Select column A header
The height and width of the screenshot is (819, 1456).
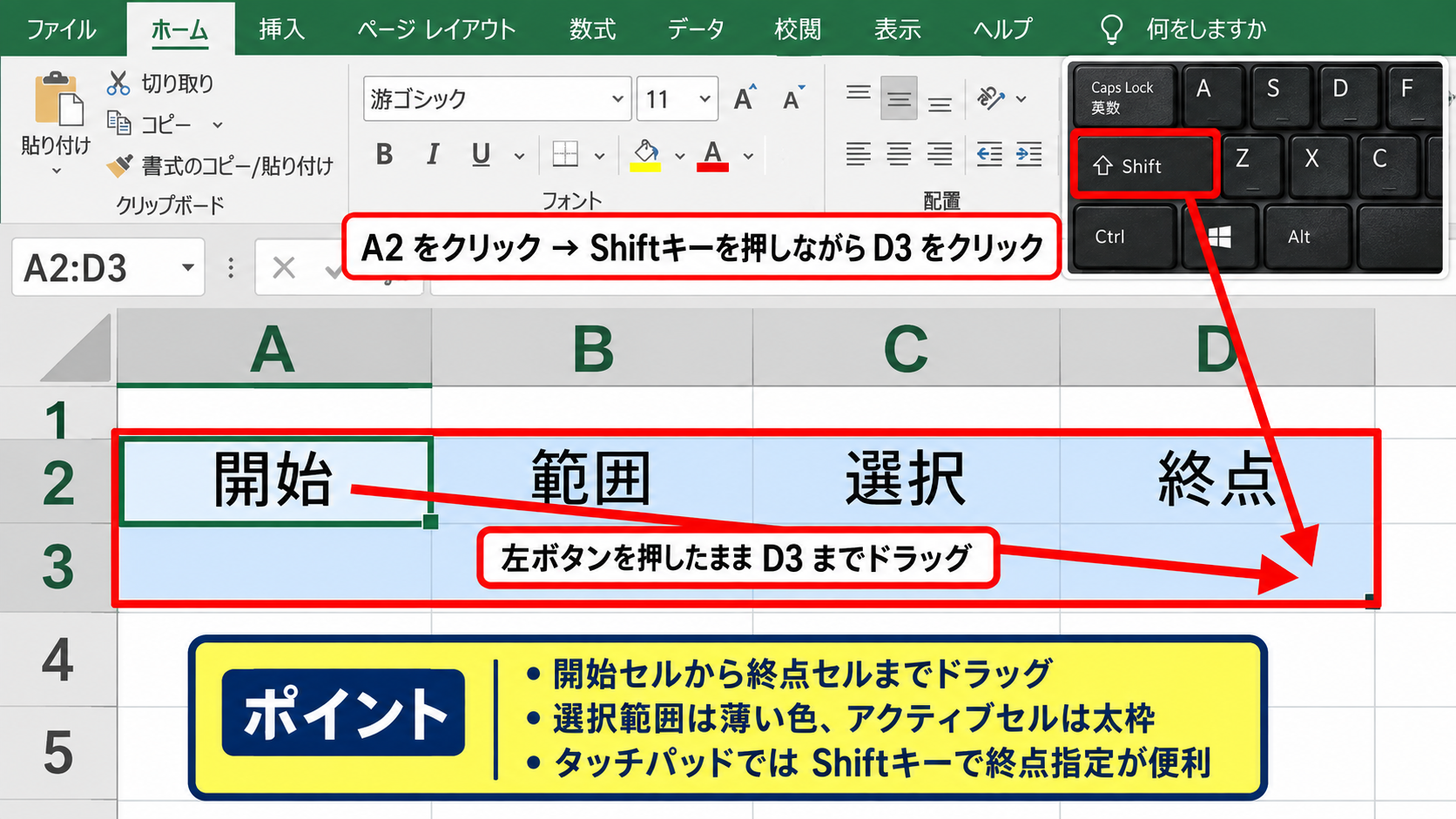pyautogui.click(x=274, y=348)
